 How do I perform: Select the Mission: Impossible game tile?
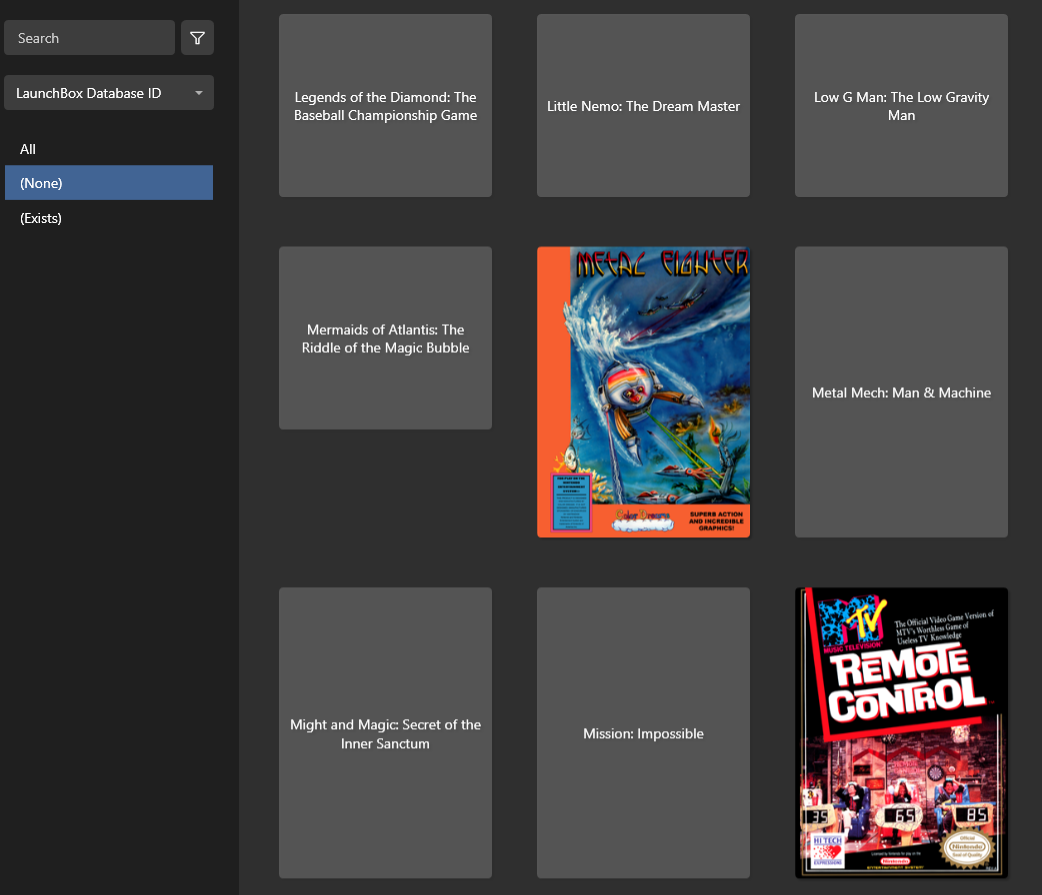pos(643,733)
